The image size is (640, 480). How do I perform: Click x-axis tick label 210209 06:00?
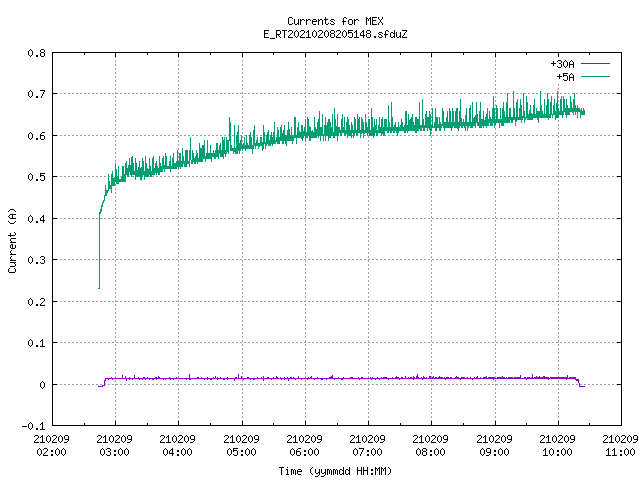[x=304, y=445]
